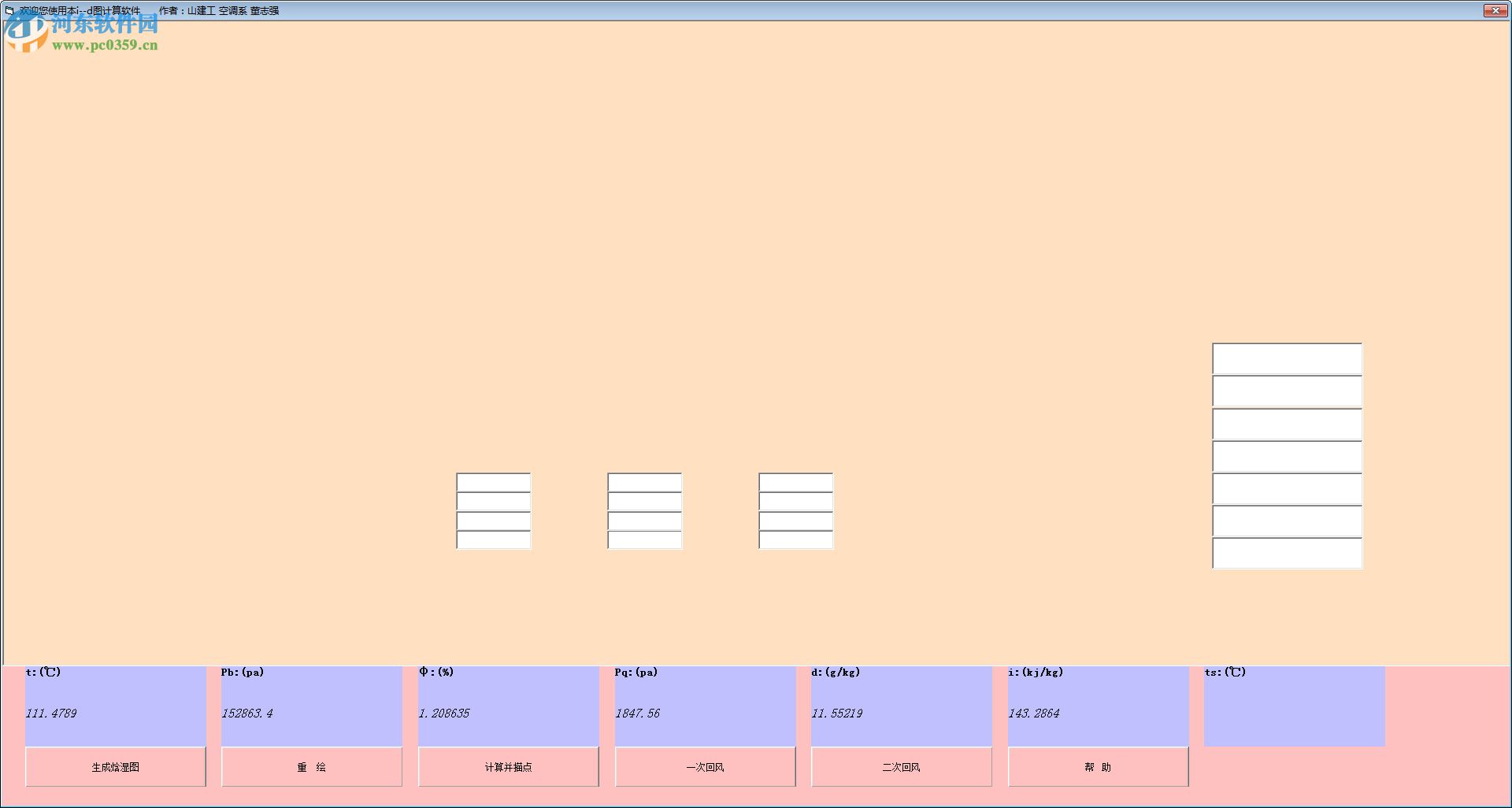Click the 重 绘 redraw button

pos(312,767)
